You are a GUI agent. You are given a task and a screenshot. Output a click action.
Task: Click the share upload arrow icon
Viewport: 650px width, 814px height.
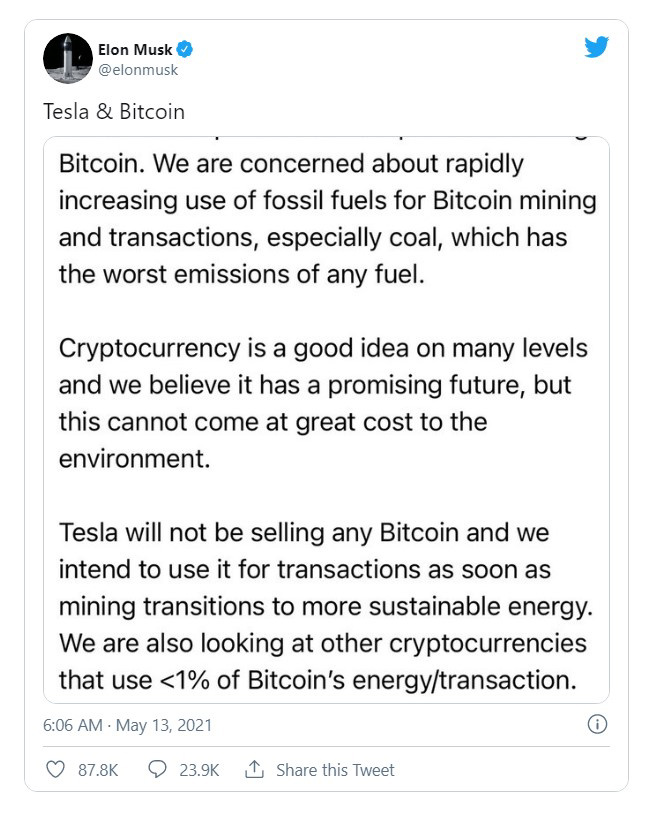pyautogui.click(x=254, y=769)
